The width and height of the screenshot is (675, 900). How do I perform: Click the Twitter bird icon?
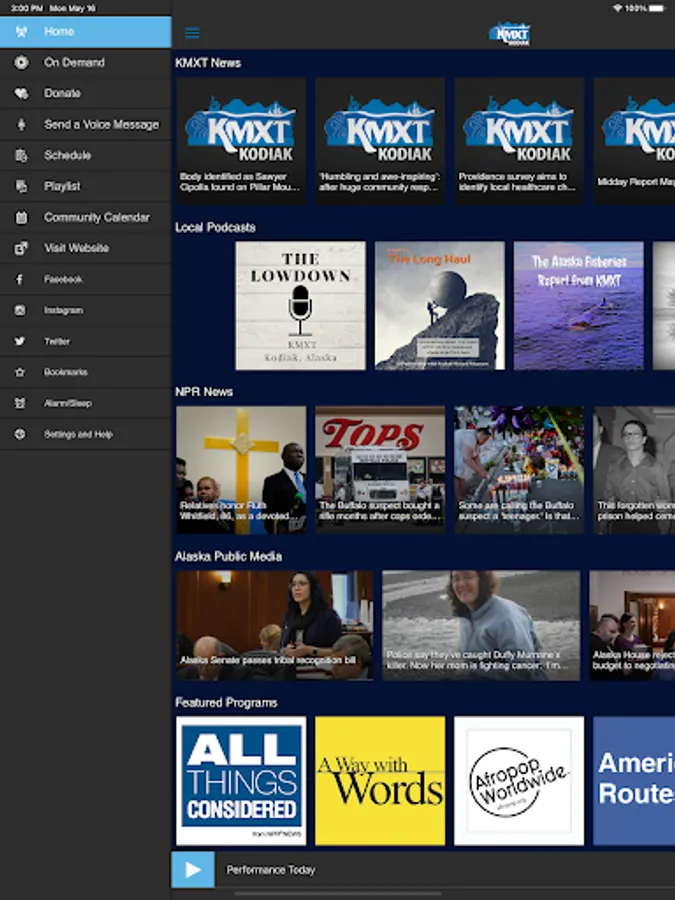point(20,342)
